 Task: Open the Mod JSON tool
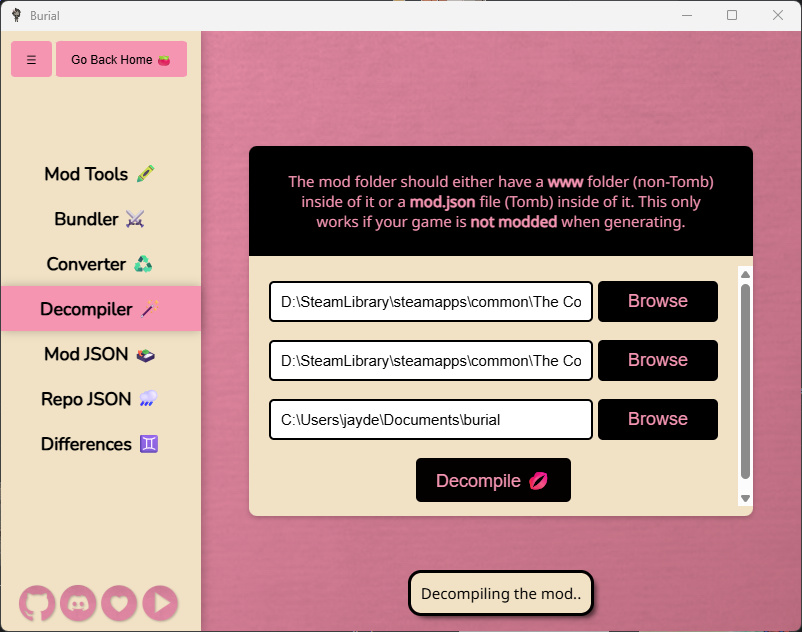tap(100, 354)
